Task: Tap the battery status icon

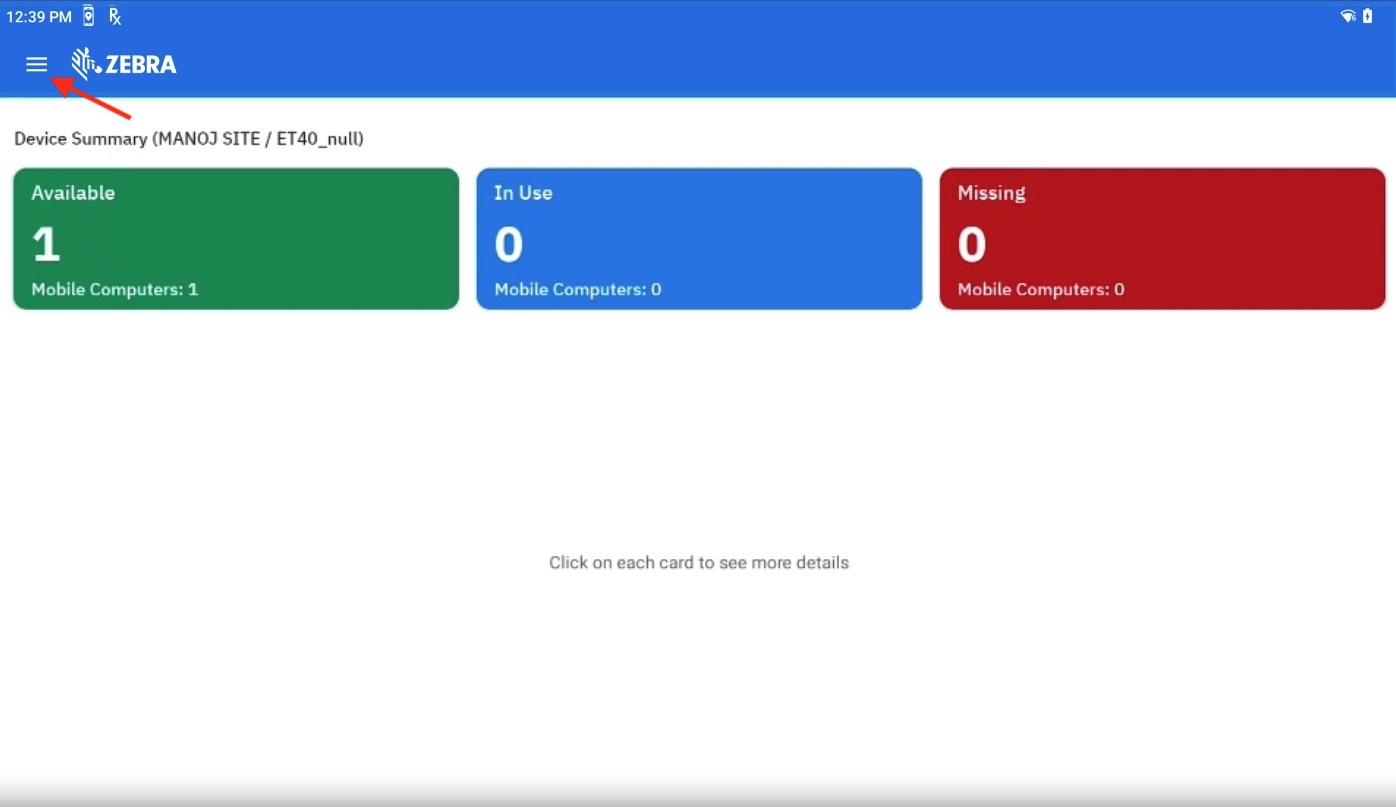Action: [x=1368, y=16]
